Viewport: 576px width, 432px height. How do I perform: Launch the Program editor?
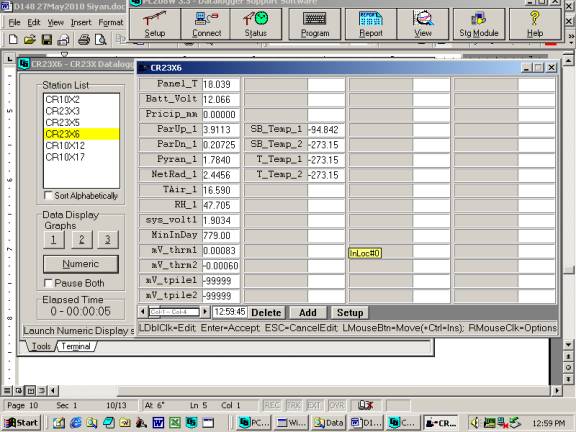315,24
